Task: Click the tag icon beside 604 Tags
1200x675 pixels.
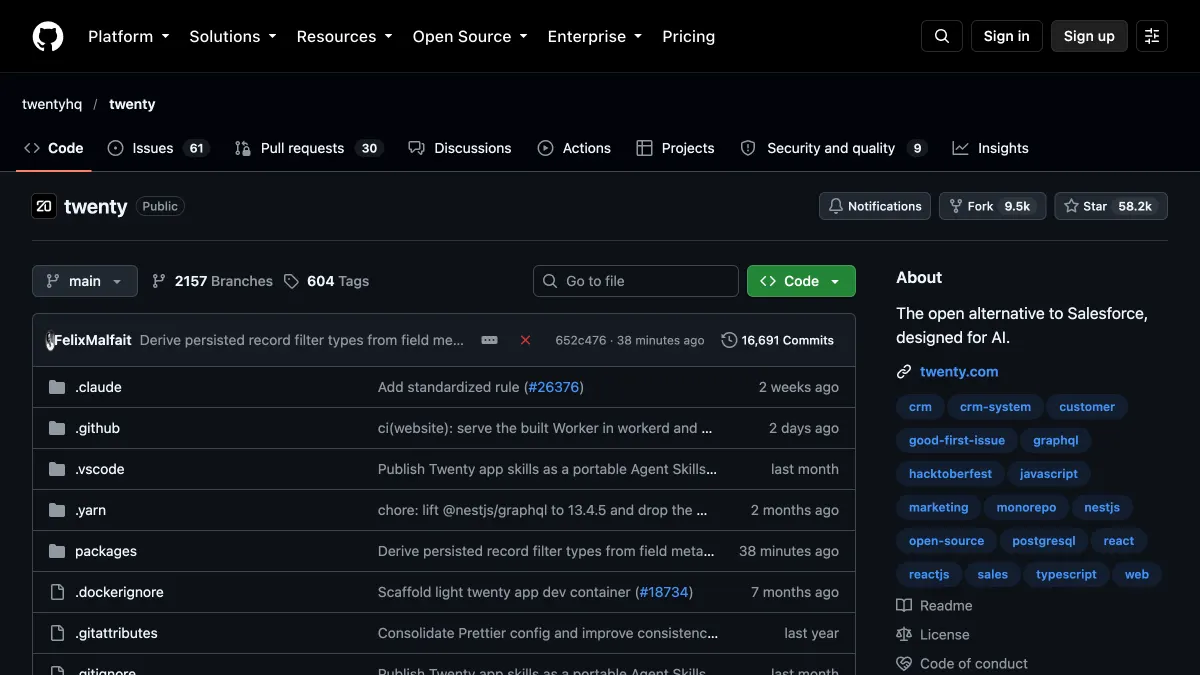Action: pyautogui.click(x=291, y=281)
